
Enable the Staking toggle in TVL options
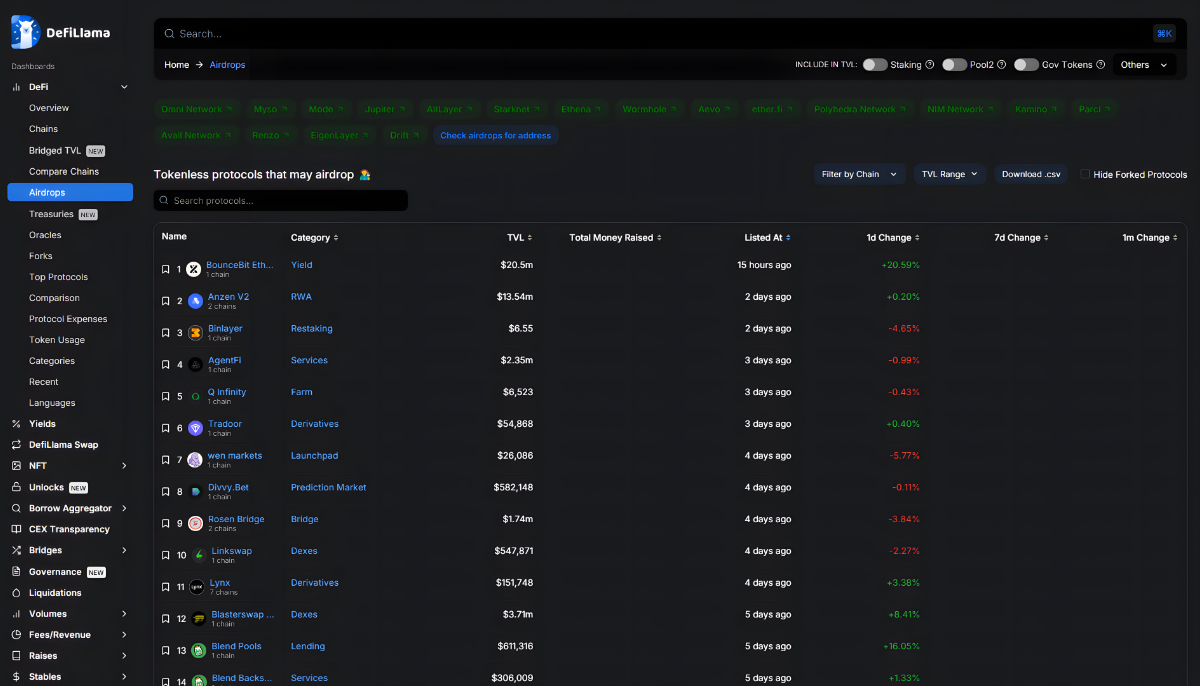point(875,64)
